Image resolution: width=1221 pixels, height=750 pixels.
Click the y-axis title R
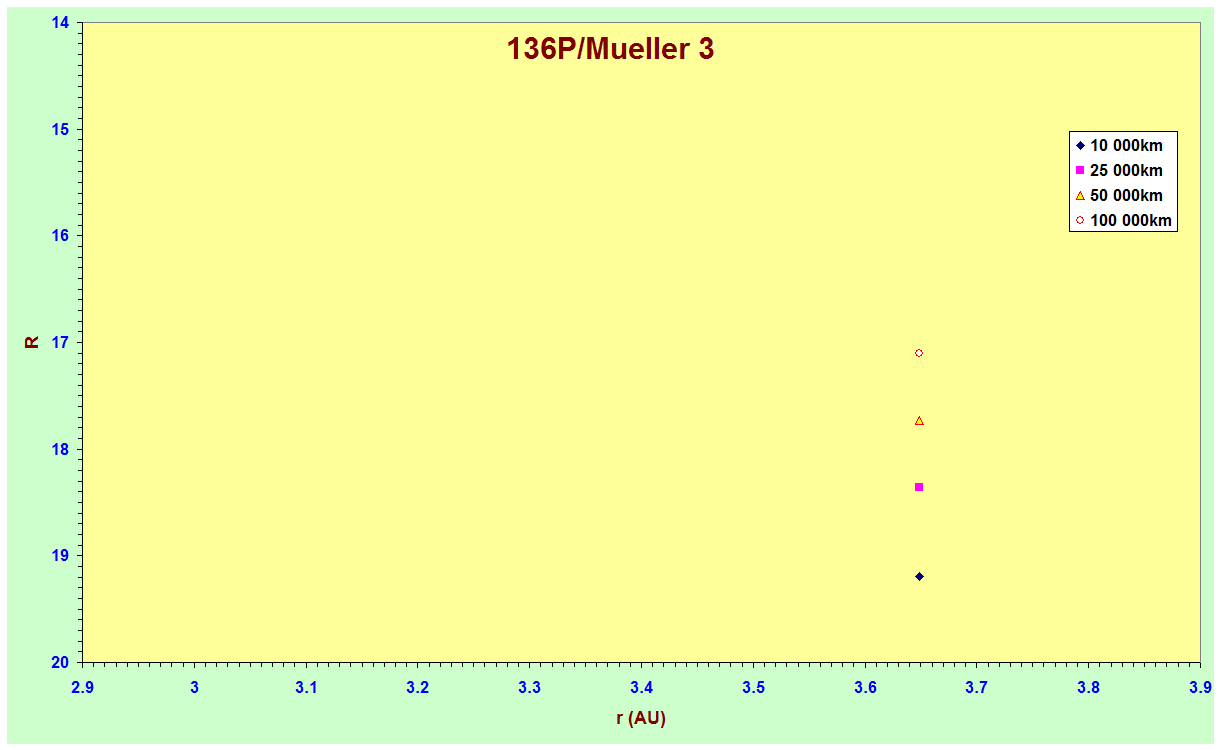32,342
